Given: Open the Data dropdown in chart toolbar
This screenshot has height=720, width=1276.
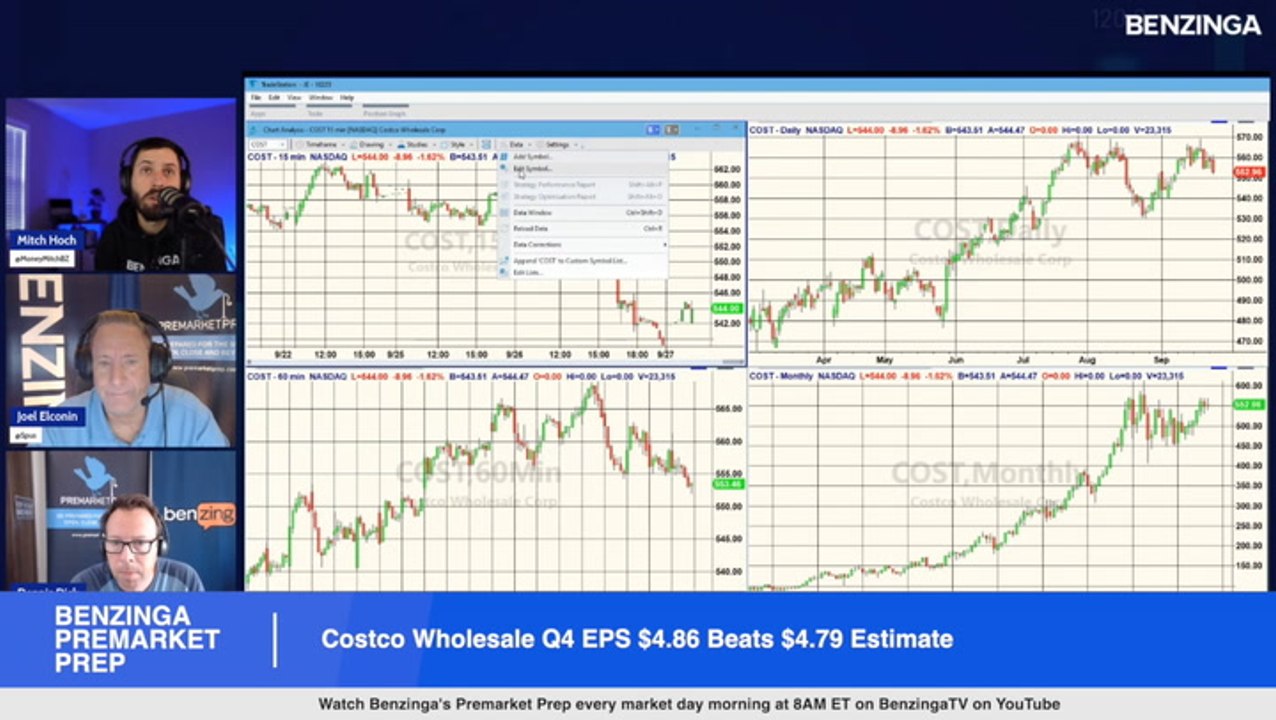Looking at the screenshot, I should click(x=516, y=145).
